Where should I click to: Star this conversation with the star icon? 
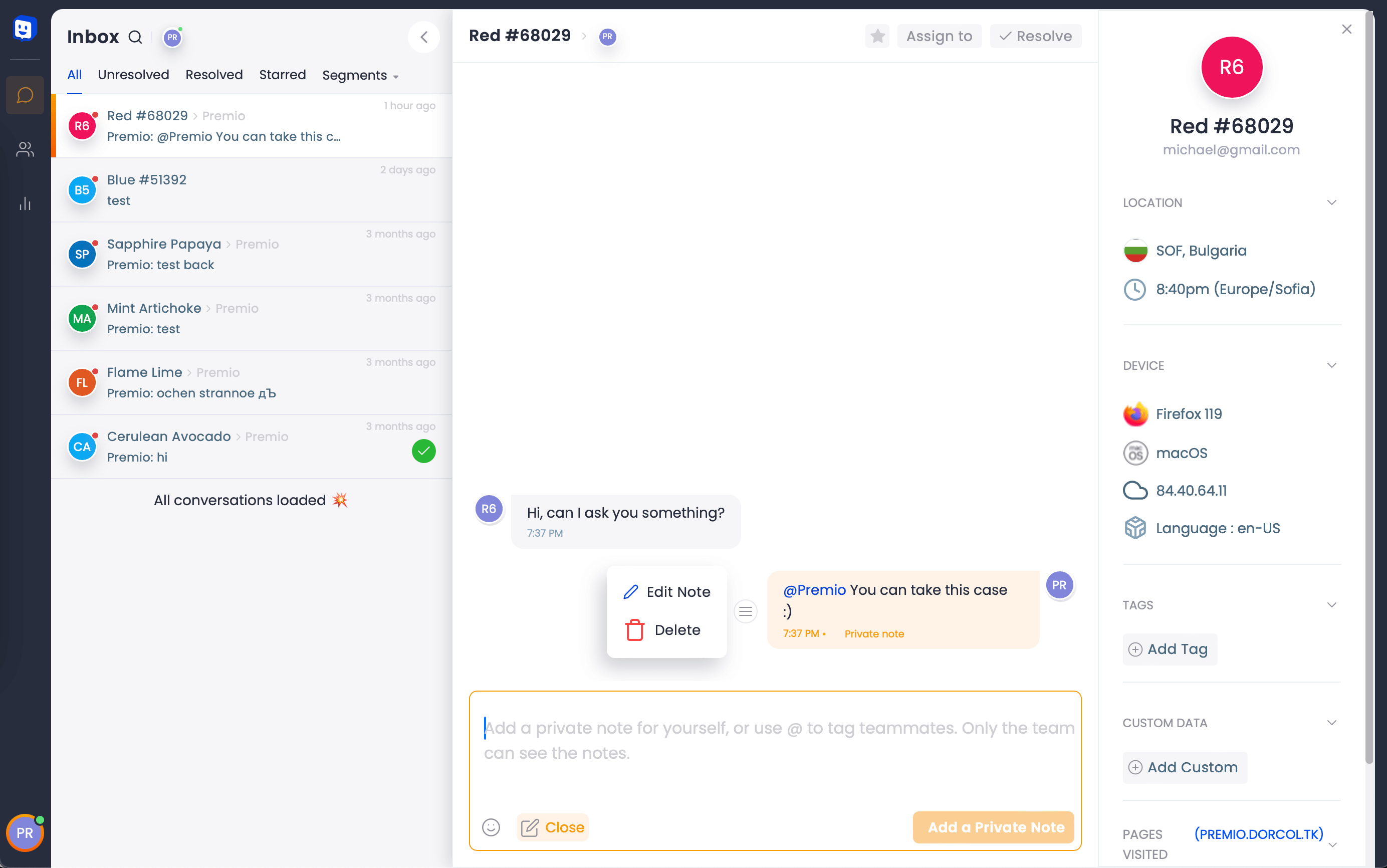click(877, 36)
